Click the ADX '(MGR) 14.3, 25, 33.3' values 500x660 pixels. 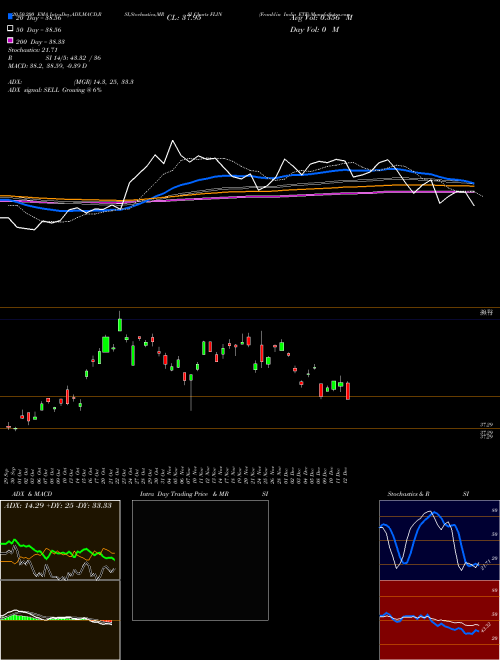tap(104, 82)
